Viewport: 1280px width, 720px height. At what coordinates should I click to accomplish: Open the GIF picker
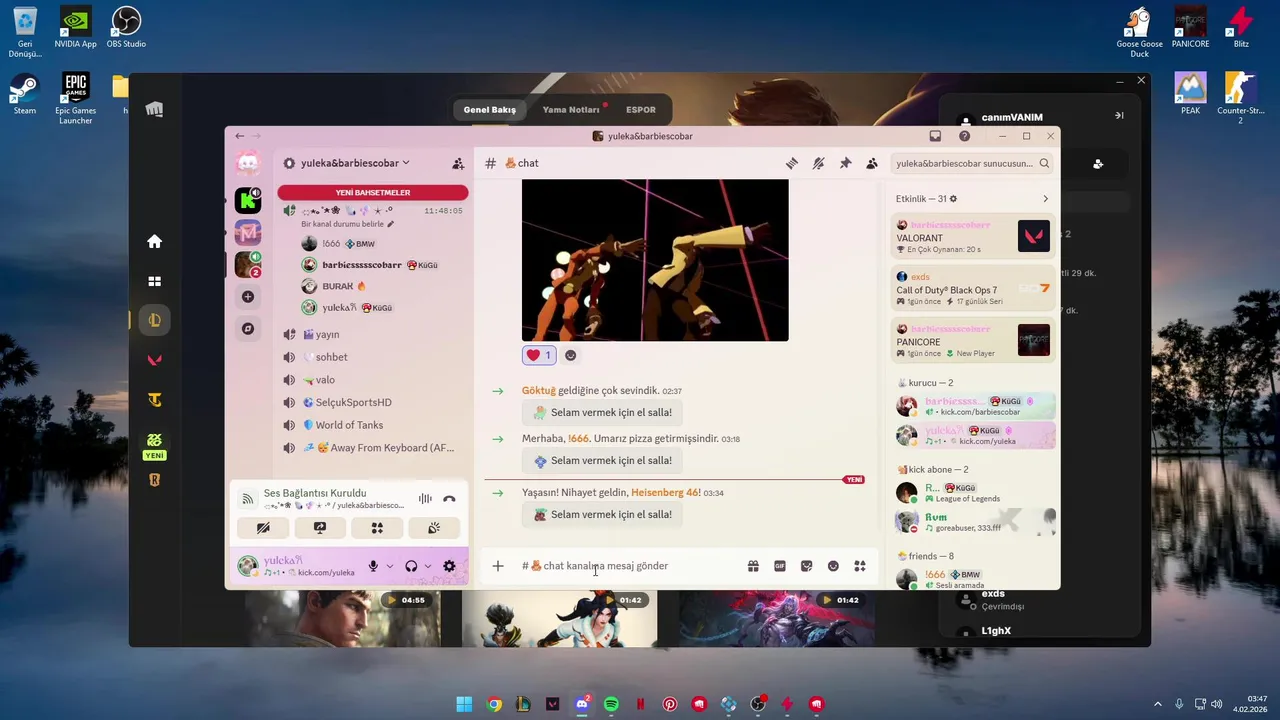pyautogui.click(x=780, y=566)
